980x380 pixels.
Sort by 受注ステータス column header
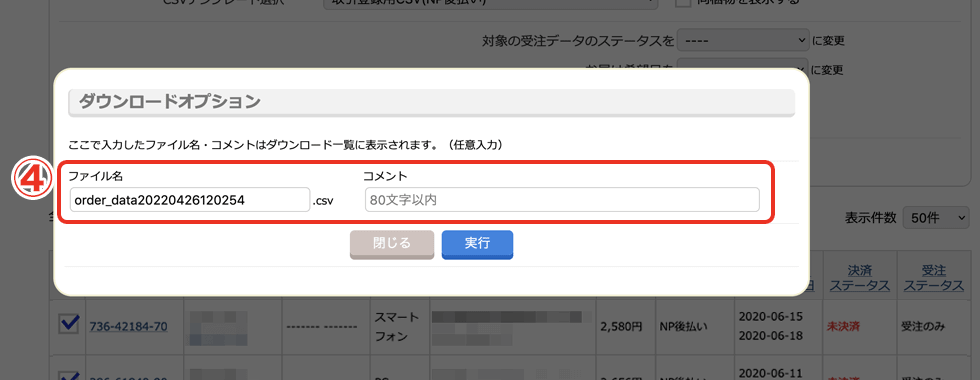tap(934, 278)
